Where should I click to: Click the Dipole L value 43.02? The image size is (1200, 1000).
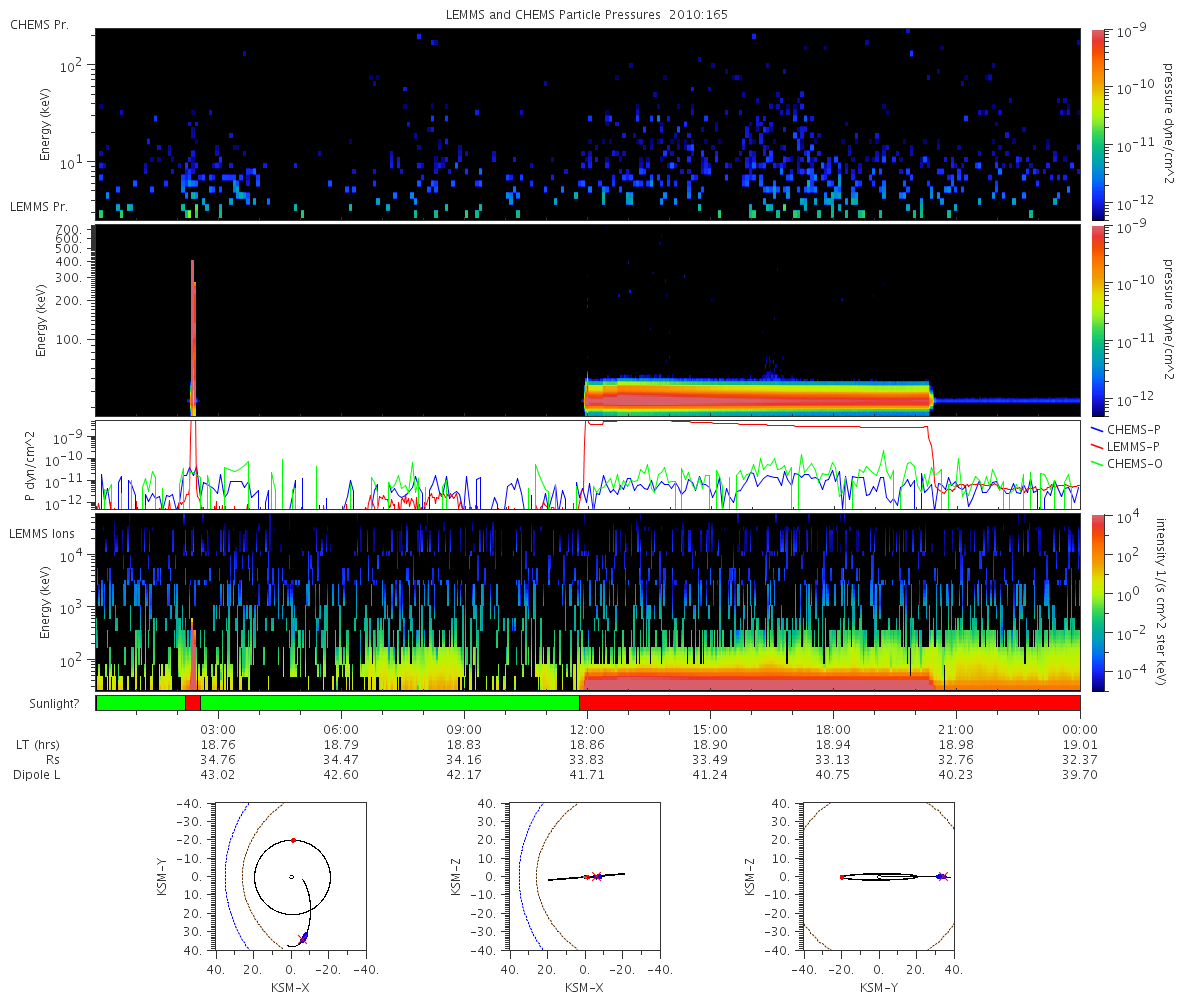[218, 775]
